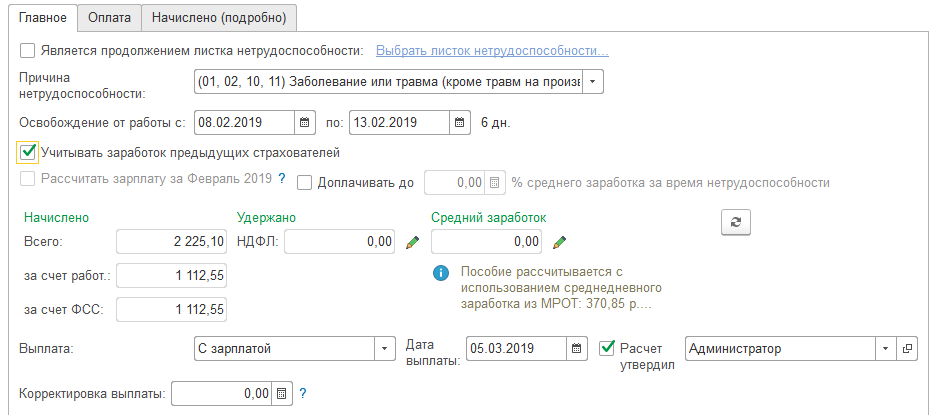This screenshot has height=415, width=932.
Task: Click the refresh recalculation button
Action: [736, 224]
